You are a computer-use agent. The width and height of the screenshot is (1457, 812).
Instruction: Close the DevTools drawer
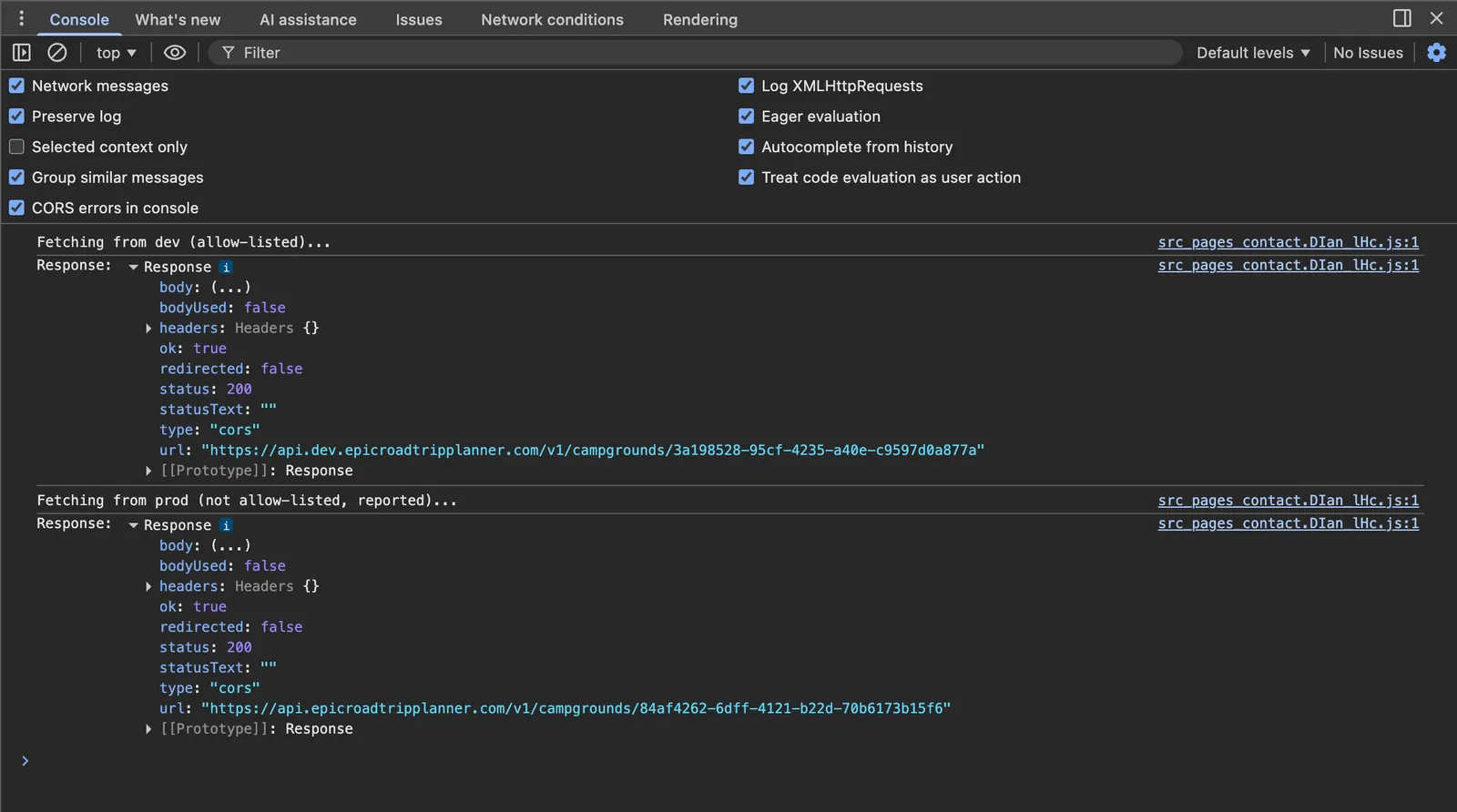[1436, 18]
